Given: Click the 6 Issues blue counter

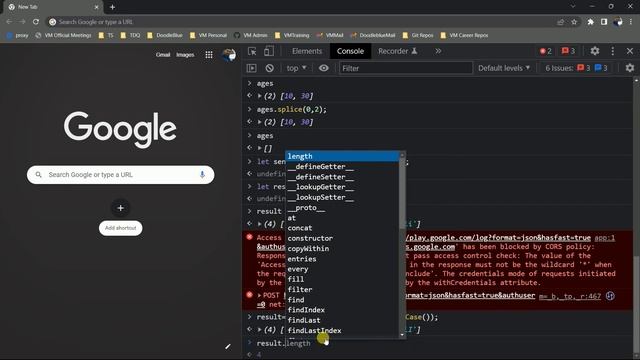Looking at the screenshot, I should click(x=601, y=68).
